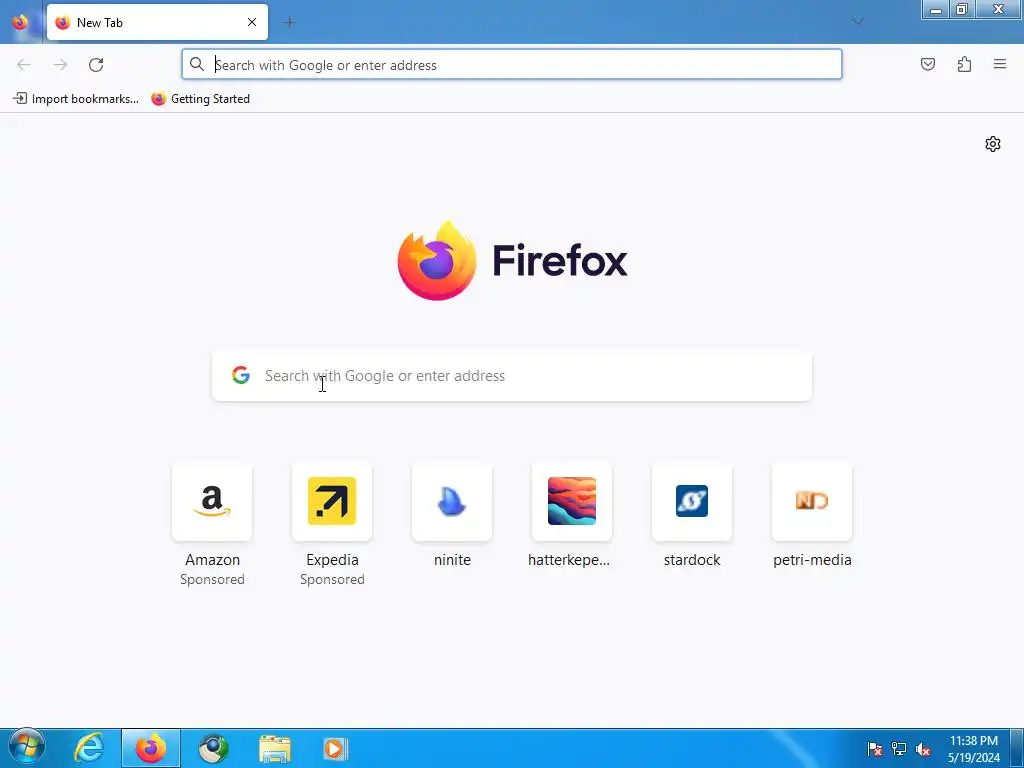The image size is (1024, 768).
Task: Click the network tray icon
Action: click(899, 749)
